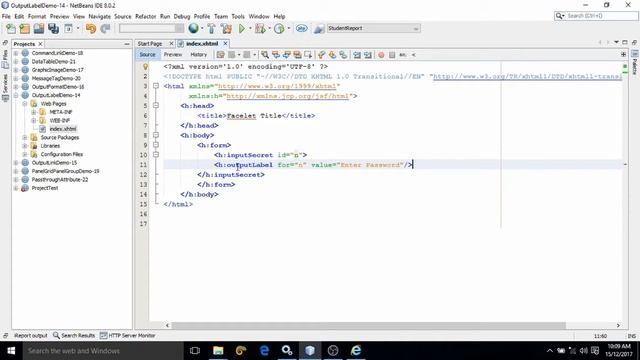Screen dimensions: 640x360
Task: Open the Refactor menu
Action: coord(145,16)
